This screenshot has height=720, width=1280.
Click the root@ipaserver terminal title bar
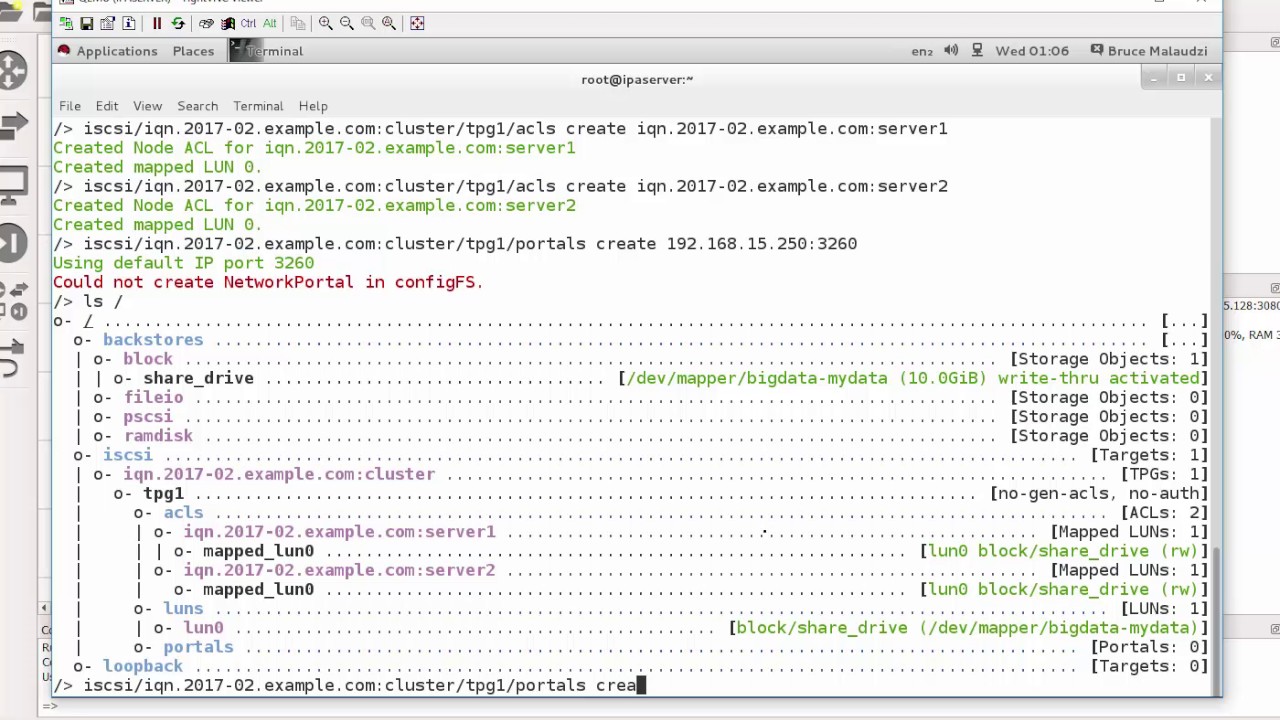pos(637,79)
